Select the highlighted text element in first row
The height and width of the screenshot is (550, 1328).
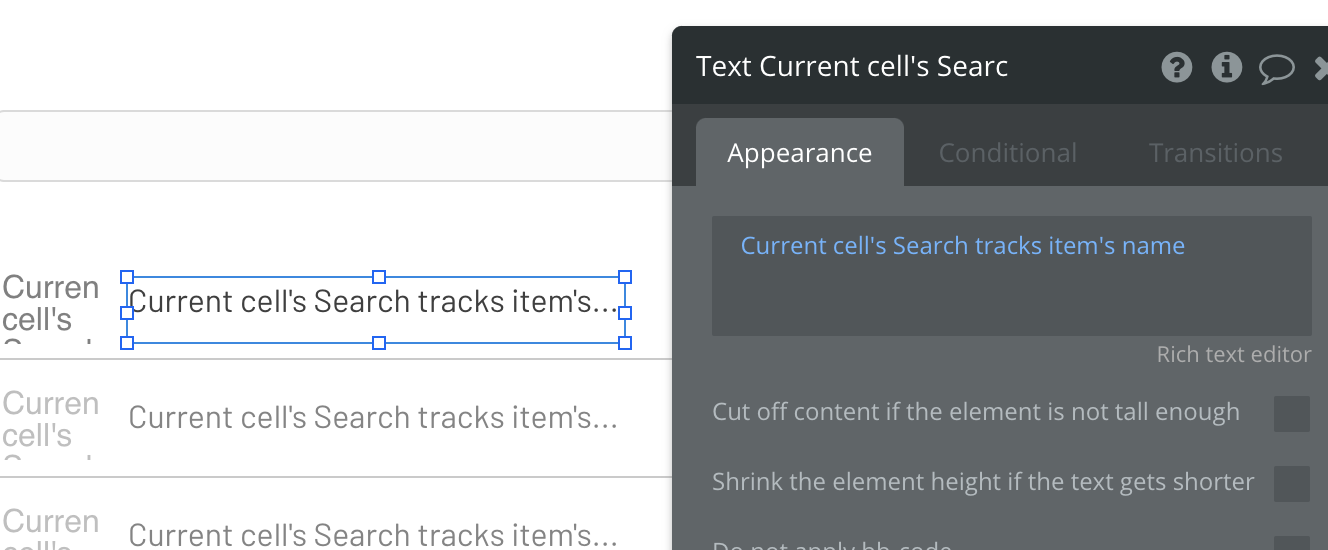pyautogui.click(x=375, y=303)
